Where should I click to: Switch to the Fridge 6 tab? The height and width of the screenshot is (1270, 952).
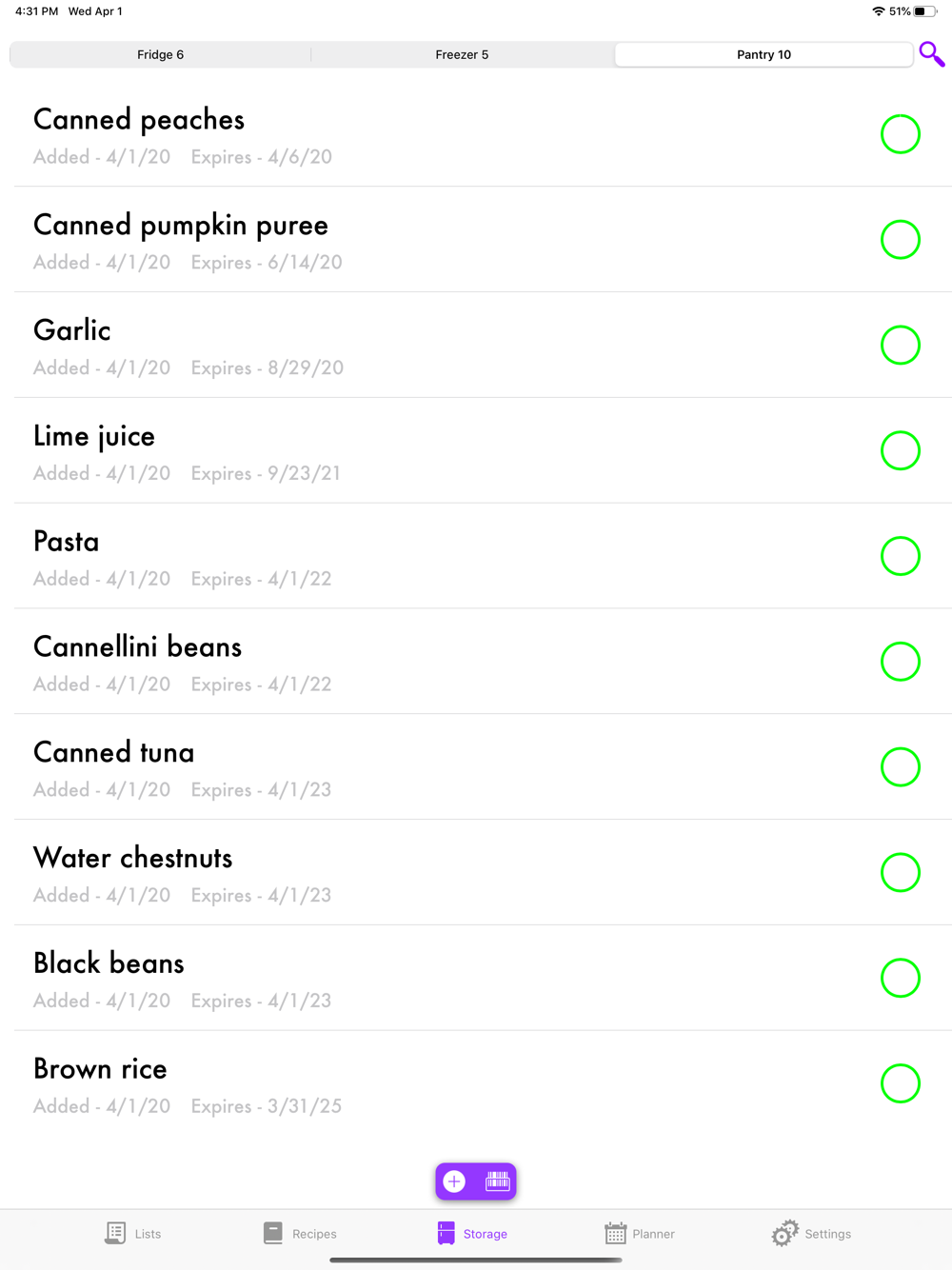[160, 54]
